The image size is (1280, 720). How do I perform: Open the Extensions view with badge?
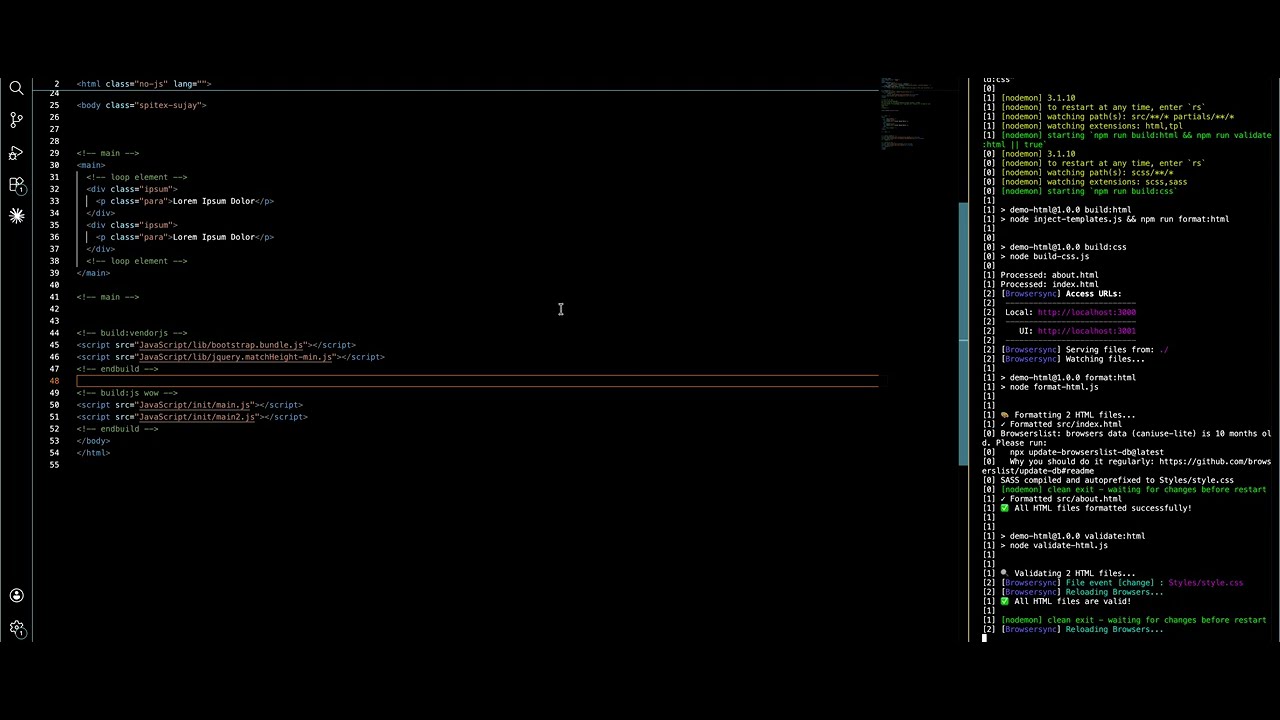pyautogui.click(x=16, y=185)
